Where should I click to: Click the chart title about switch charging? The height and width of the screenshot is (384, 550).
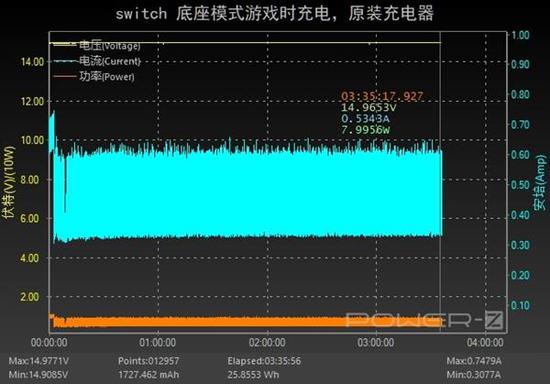click(275, 14)
